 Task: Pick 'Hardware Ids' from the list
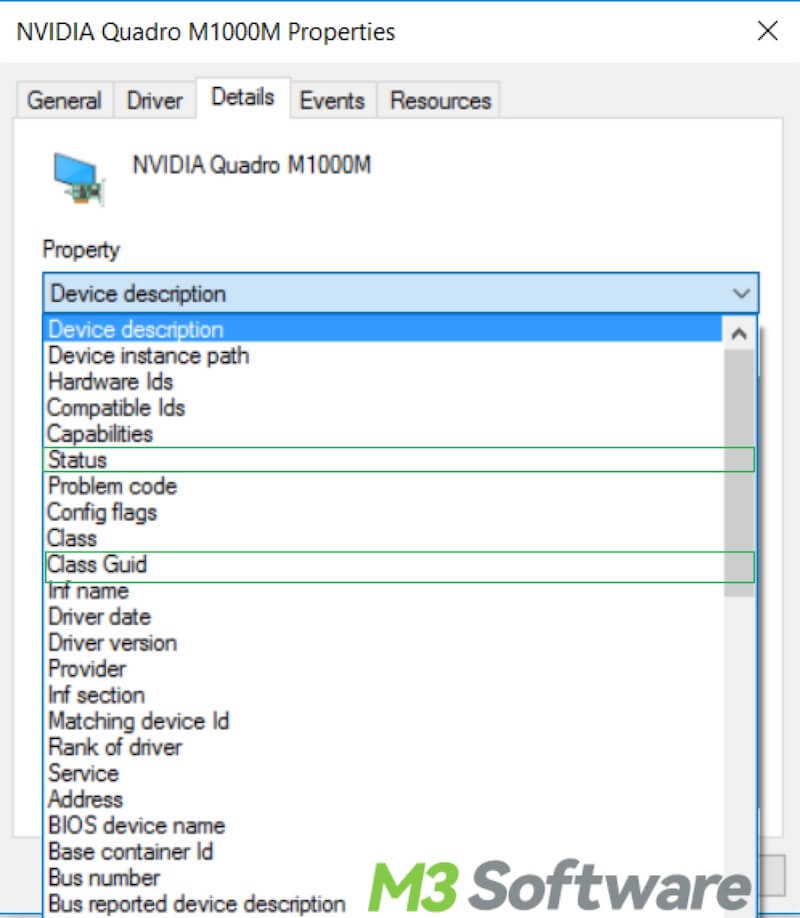coord(383,382)
